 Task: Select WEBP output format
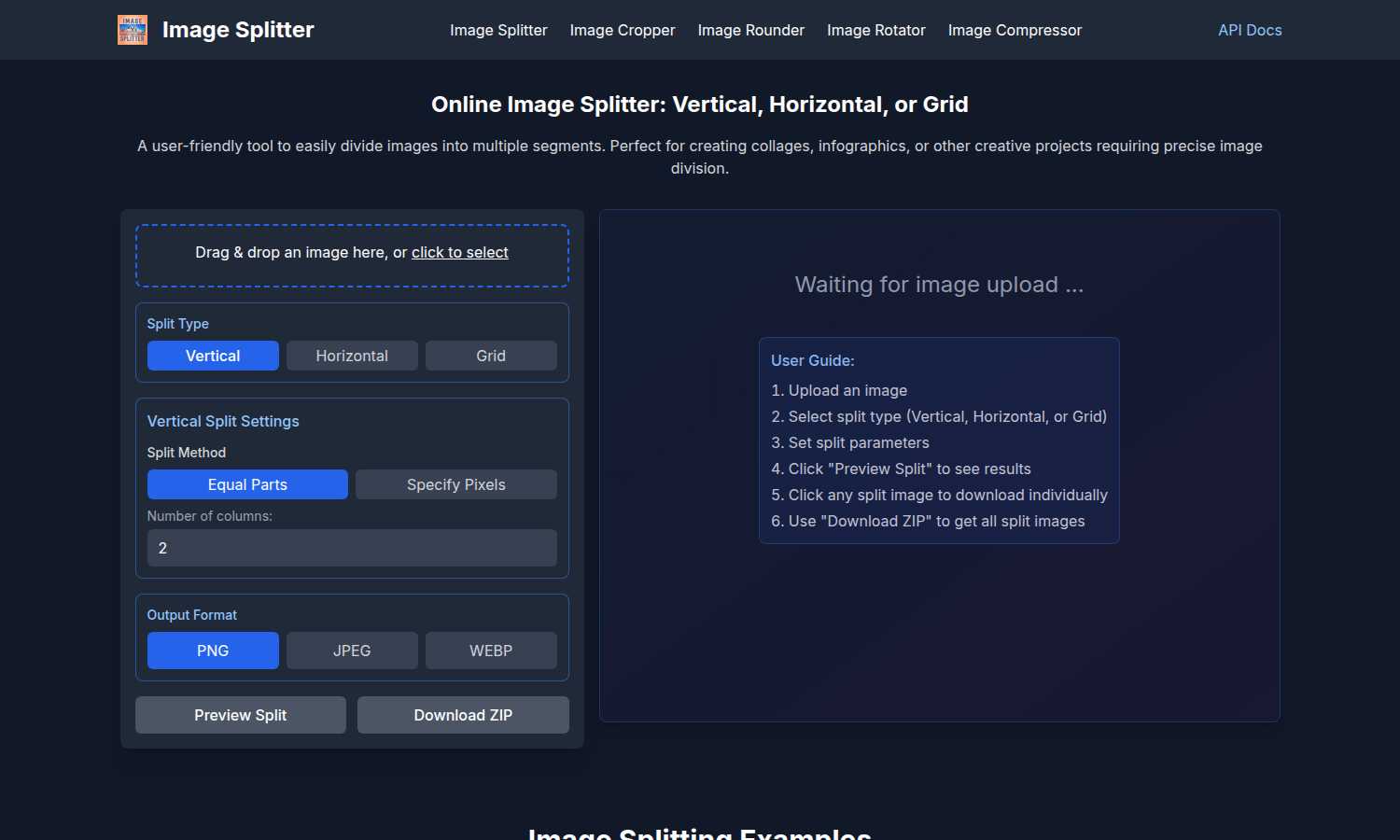coord(491,651)
